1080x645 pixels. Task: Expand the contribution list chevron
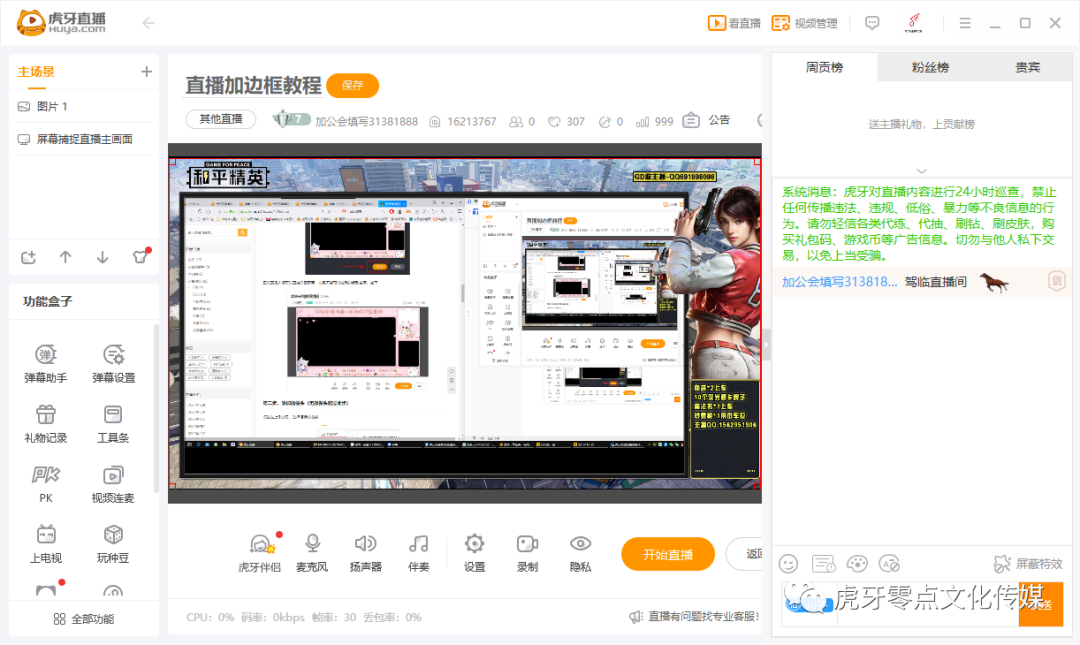(x=922, y=171)
